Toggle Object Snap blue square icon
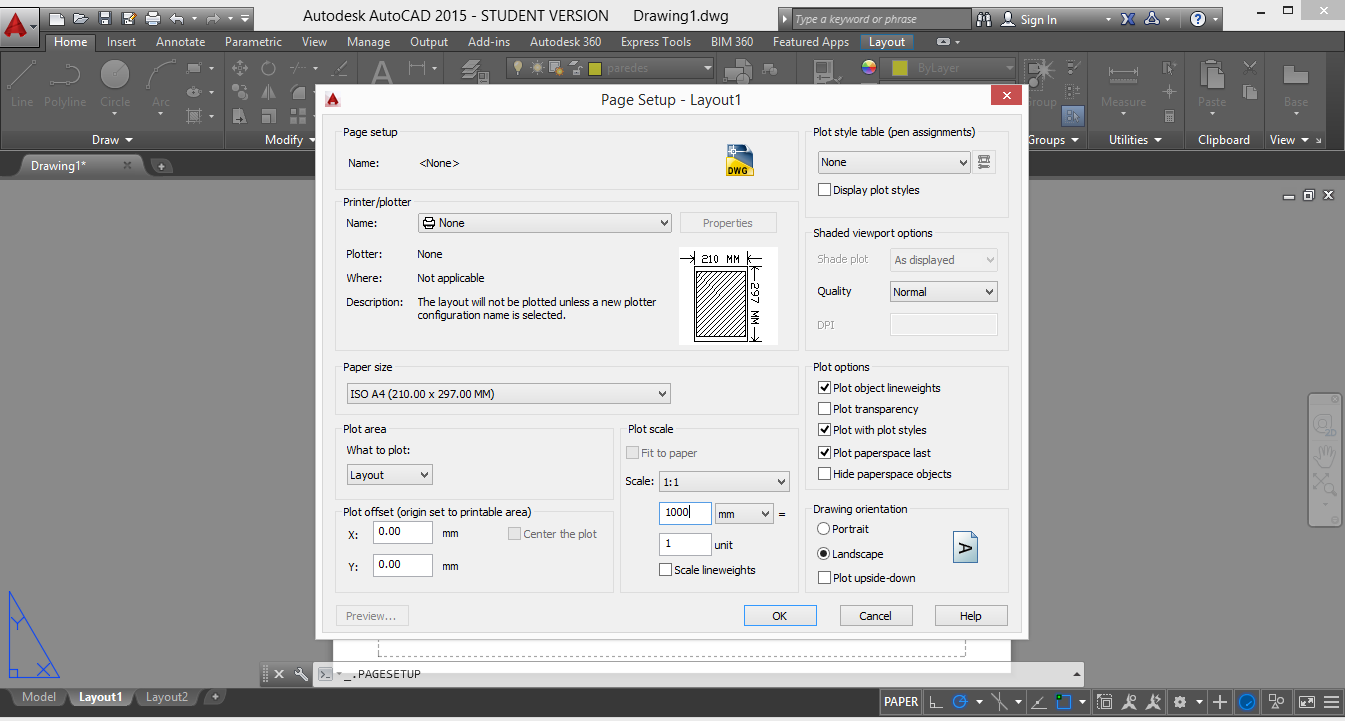Image resolution: width=1345 pixels, height=721 pixels. [x=1064, y=702]
